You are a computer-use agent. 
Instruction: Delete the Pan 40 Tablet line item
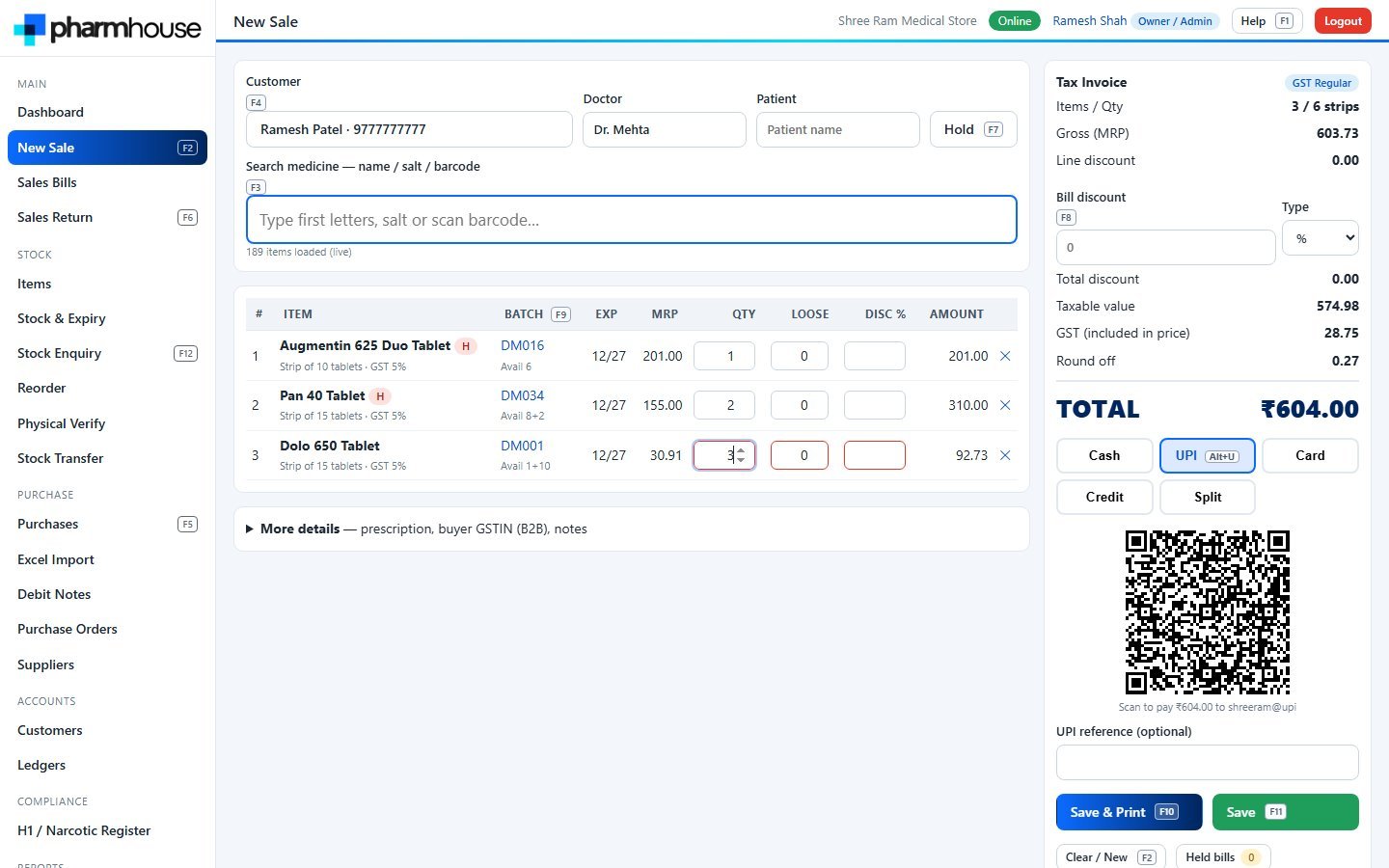pyautogui.click(x=1005, y=405)
